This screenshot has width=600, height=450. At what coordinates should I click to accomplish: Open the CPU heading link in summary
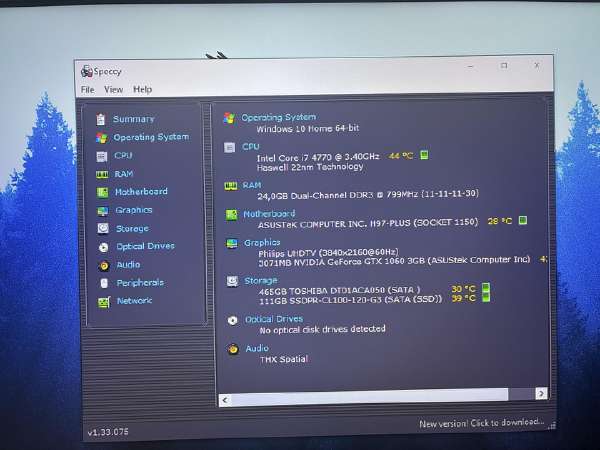251,147
